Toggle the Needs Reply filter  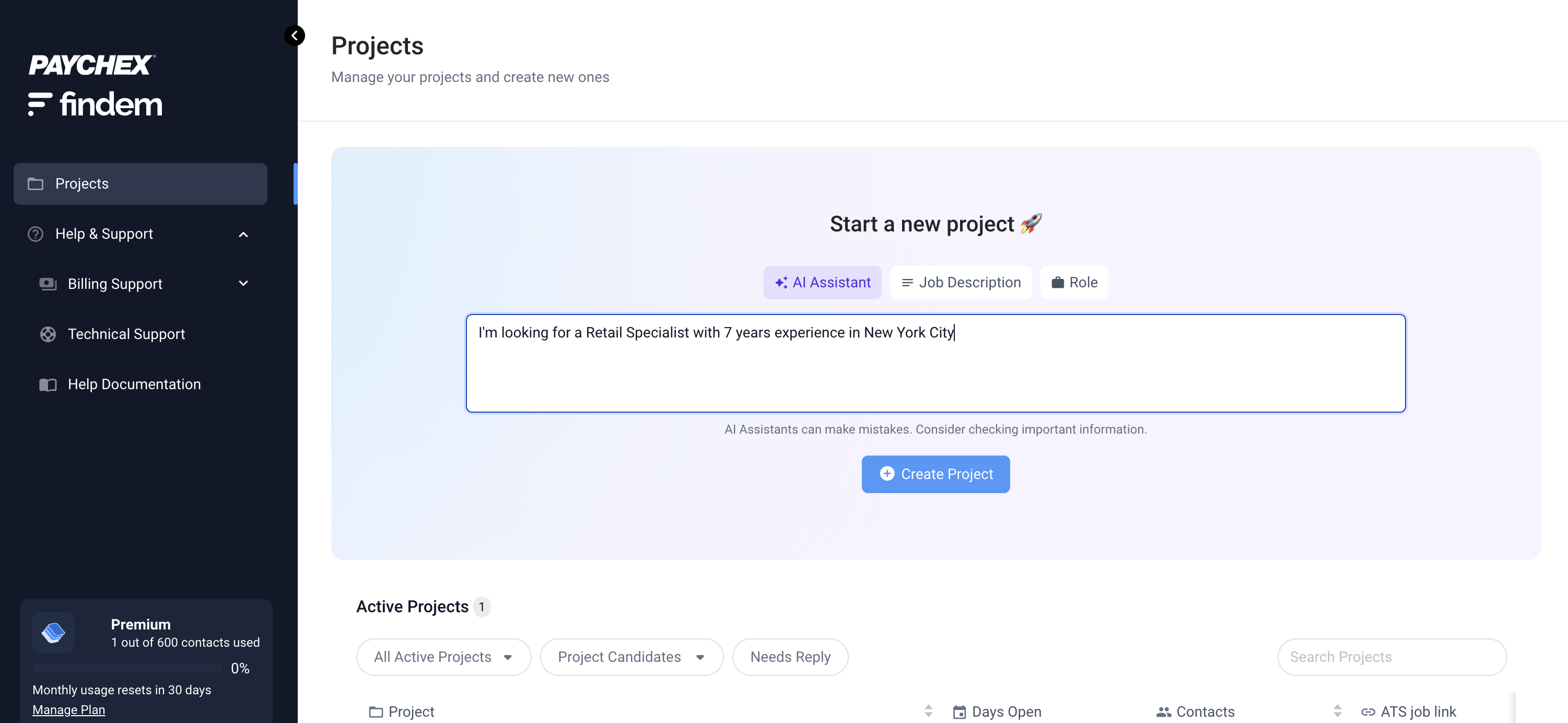[x=790, y=657]
